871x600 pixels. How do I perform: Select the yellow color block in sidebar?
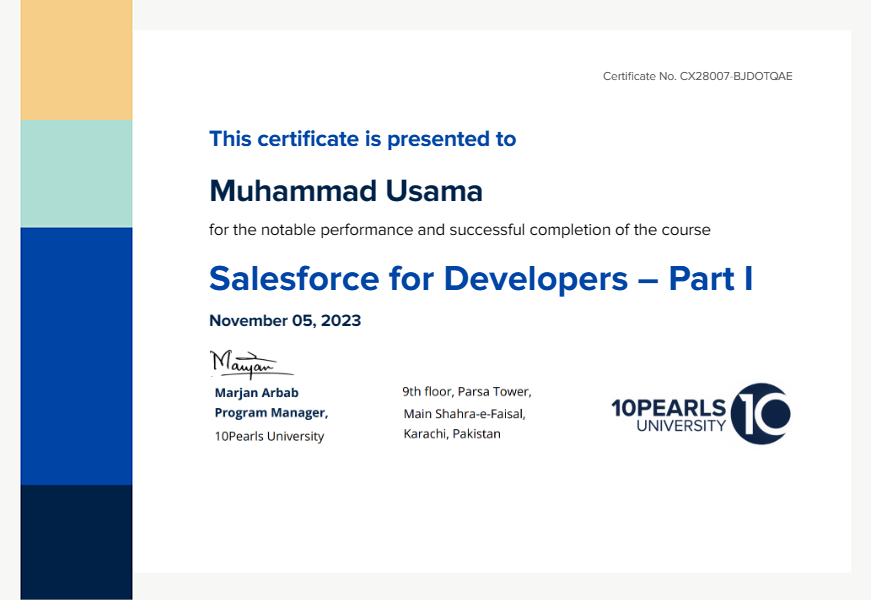tap(76, 60)
